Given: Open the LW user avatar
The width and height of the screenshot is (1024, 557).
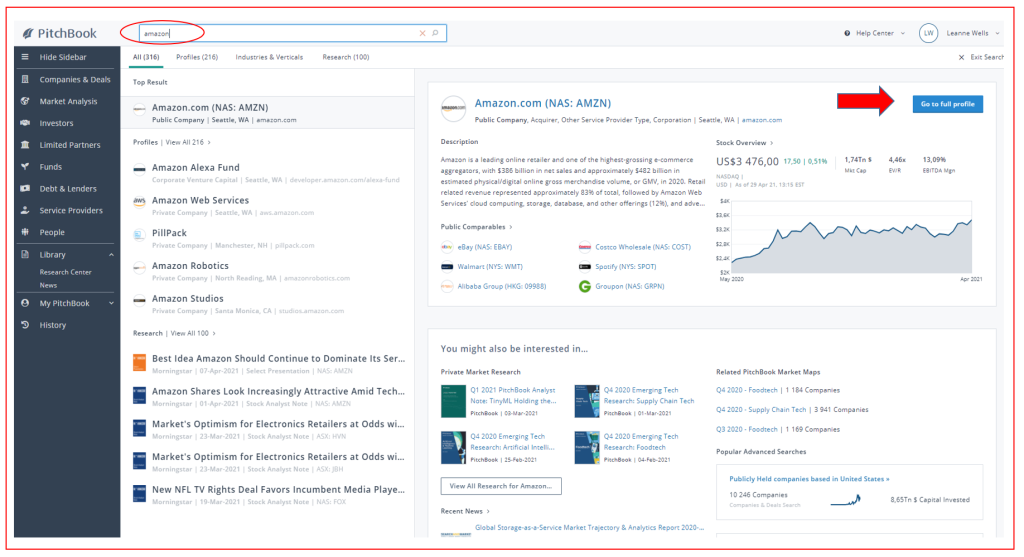Looking at the screenshot, I should click(928, 33).
